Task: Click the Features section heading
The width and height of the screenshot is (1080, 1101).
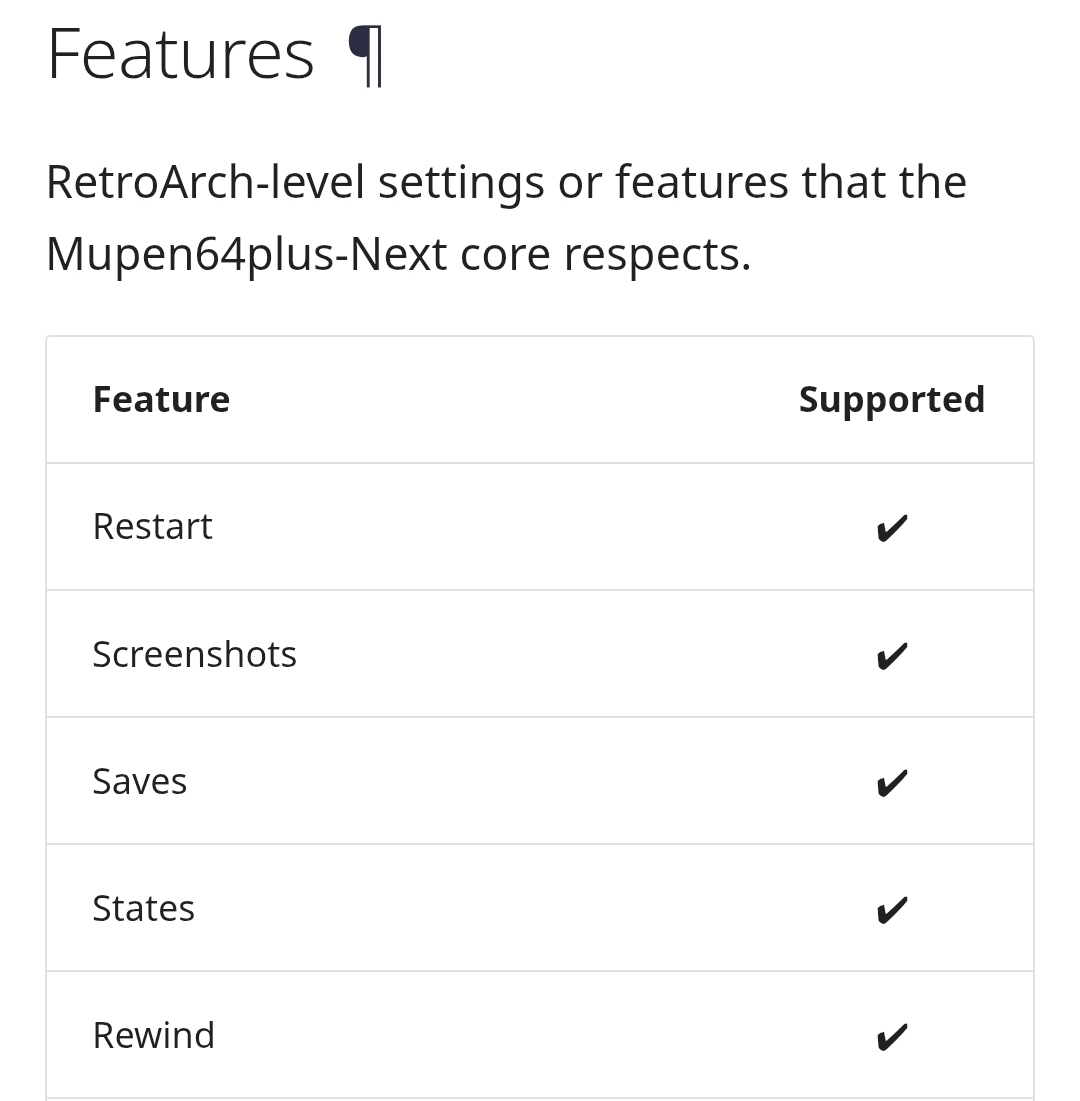Action: click(180, 55)
